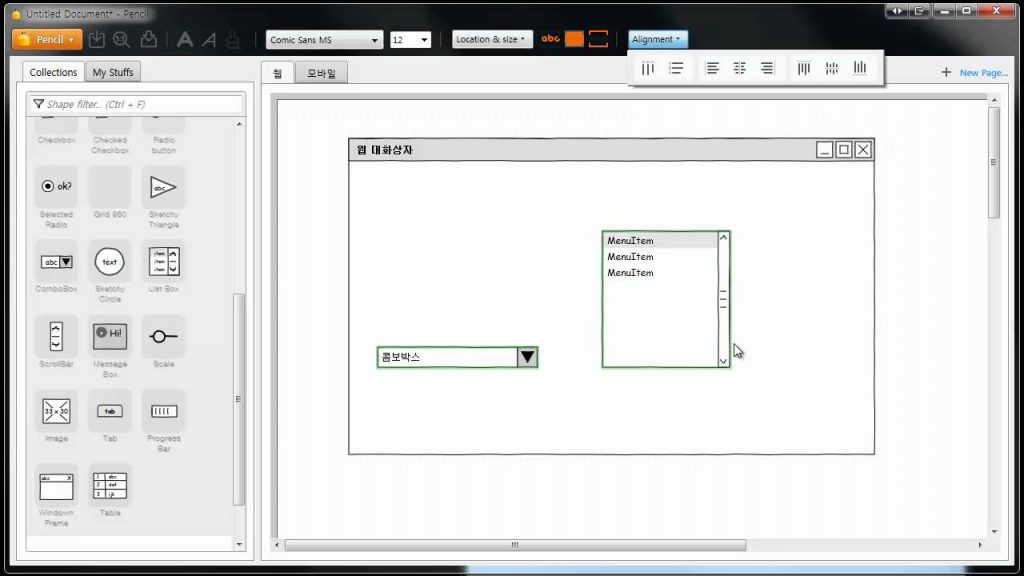The image size is (1024, 576).
Task: Click the canvas horizontal scrollbar thumb
Action: [x=515, y=545]
